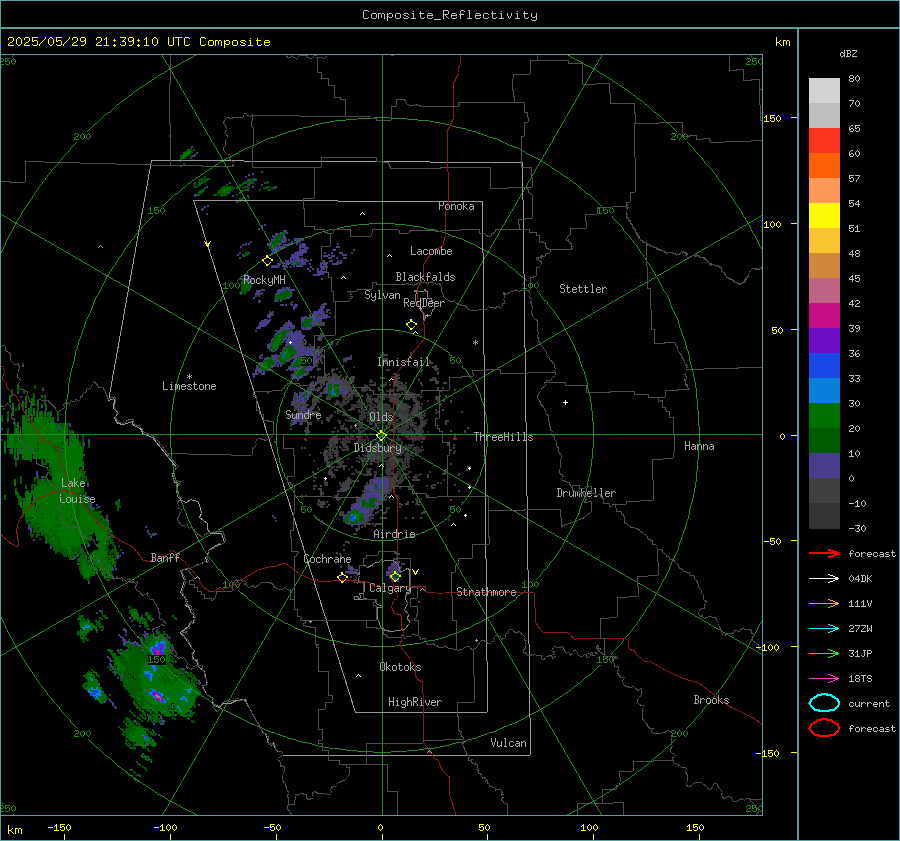
Task: Click the Cochrane city label
Action: coord(327,559)
